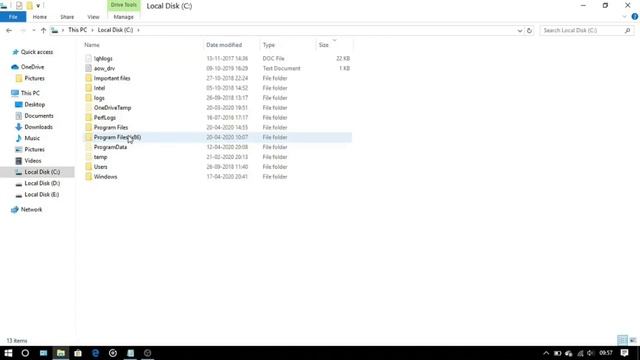The image size is (640, 360).
Task: Open the Windows Start menu
Action: click(x=8, y=353)
